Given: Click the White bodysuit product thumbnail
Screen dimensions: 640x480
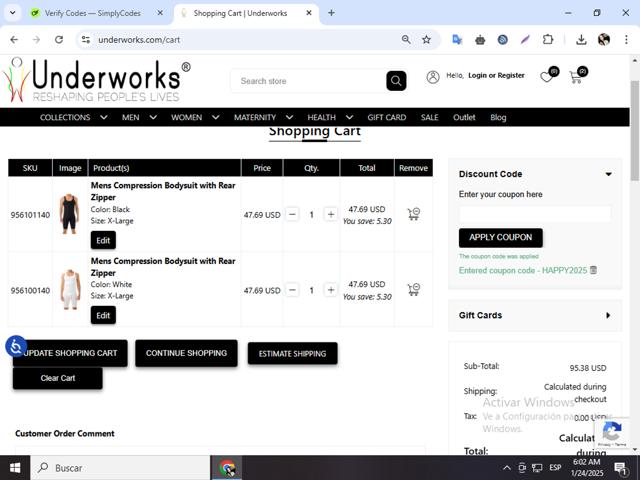Looking at the screenshot, I should pos(70,289).
